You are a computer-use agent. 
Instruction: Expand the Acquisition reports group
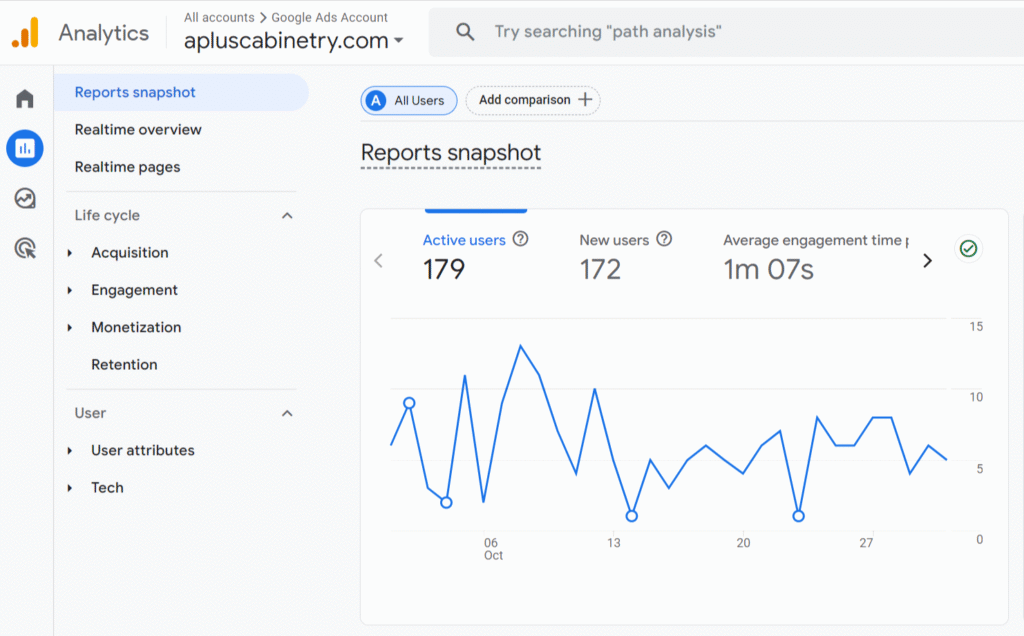[x=129, y=253]
